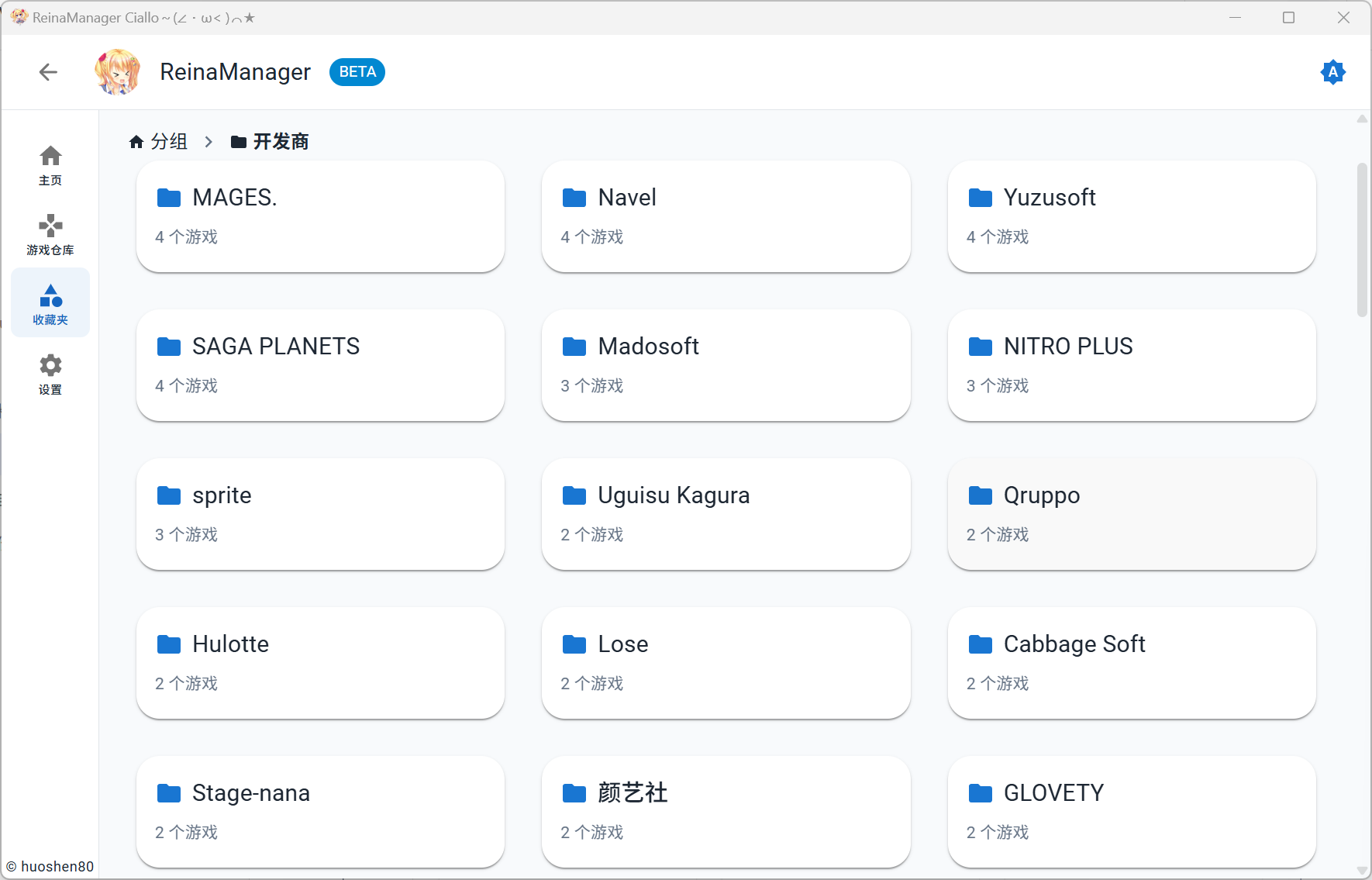Click the vertical scrollbar thumb
Viewport: 1372px width, 880px height.
pyautogui.click(x=1362, y=240)
